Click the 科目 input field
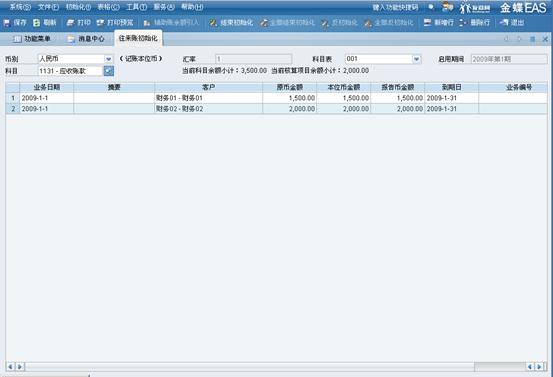This screenshot has height=377, width=553. [x=71, y=71]
